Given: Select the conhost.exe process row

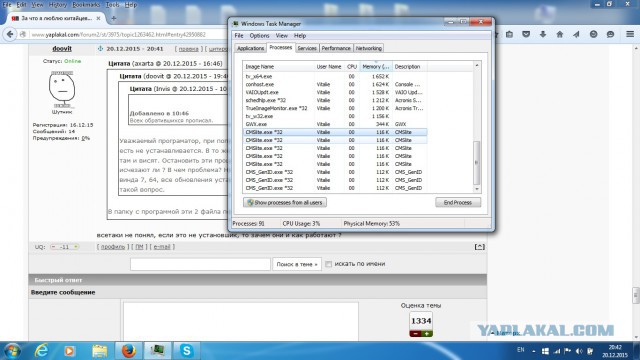Looking at the screenshot, I should click(335, 84).
